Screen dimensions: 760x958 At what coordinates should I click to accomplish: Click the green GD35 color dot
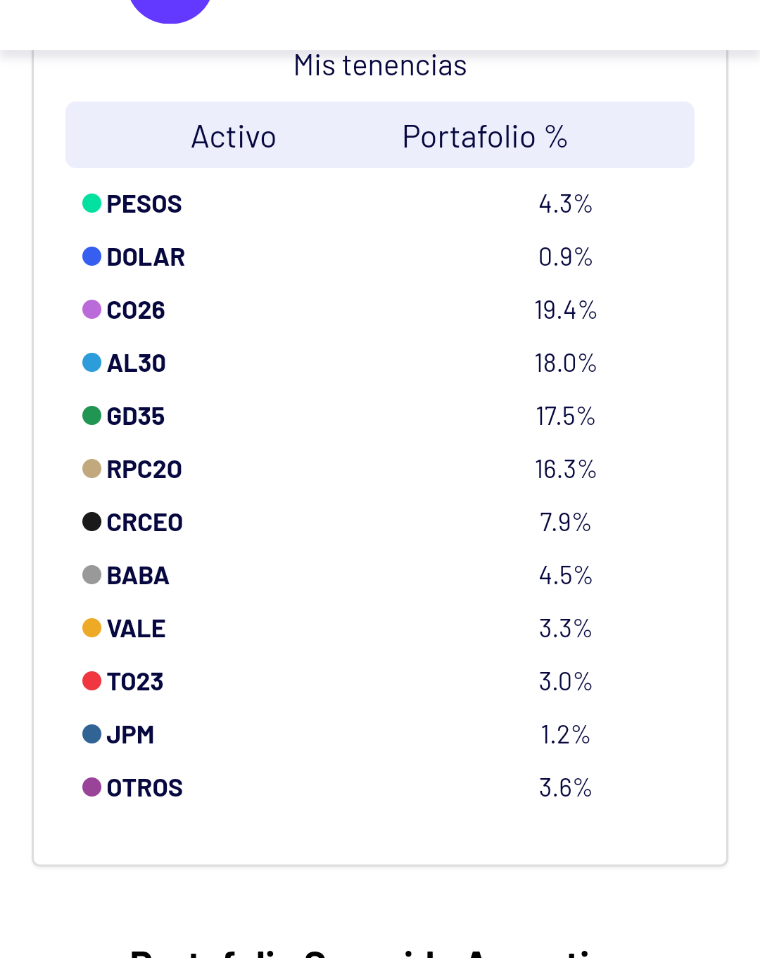click(x=92, y=416)
